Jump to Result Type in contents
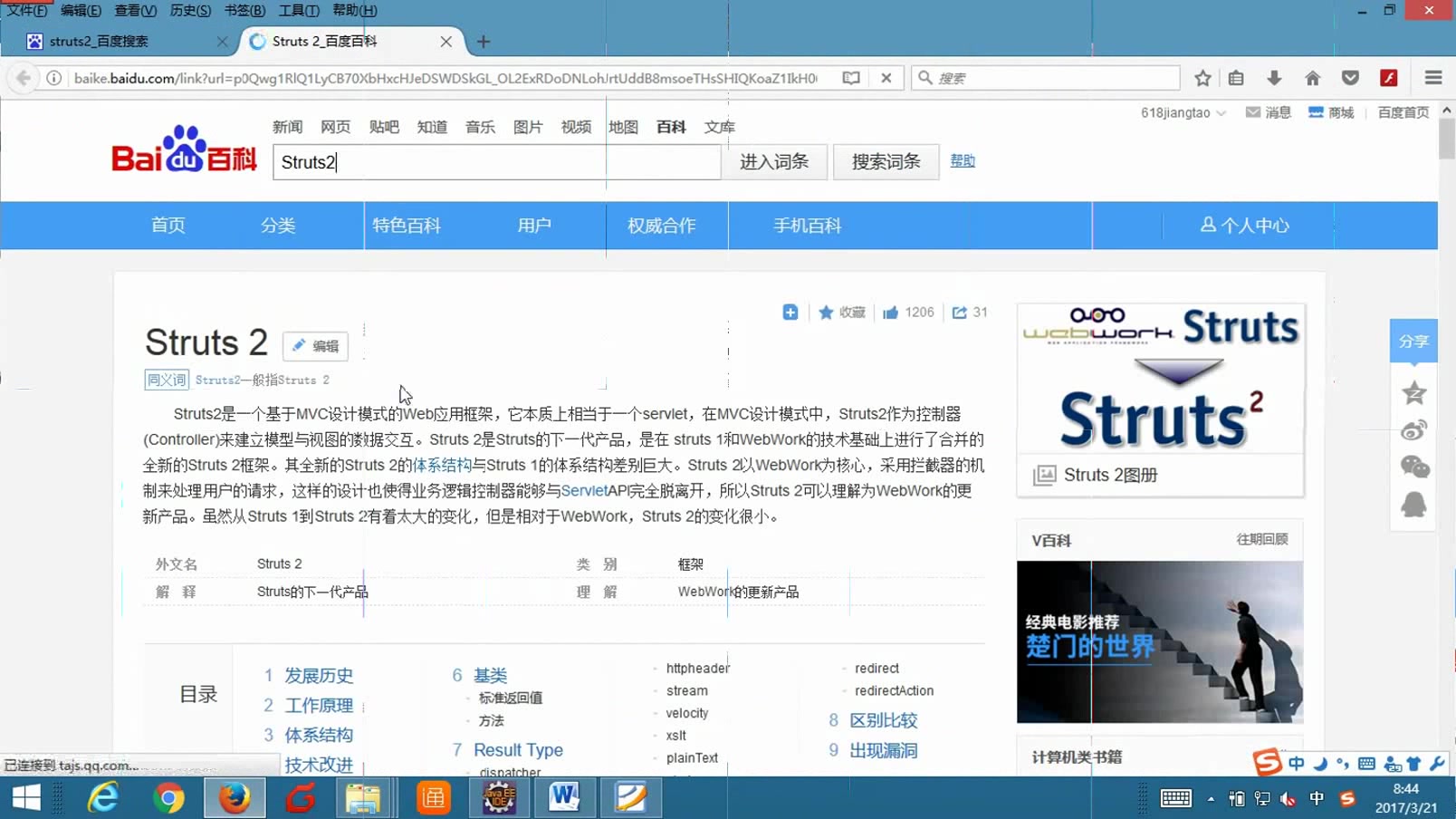This screenshot has height=819, width=1456. coord(518,750)
